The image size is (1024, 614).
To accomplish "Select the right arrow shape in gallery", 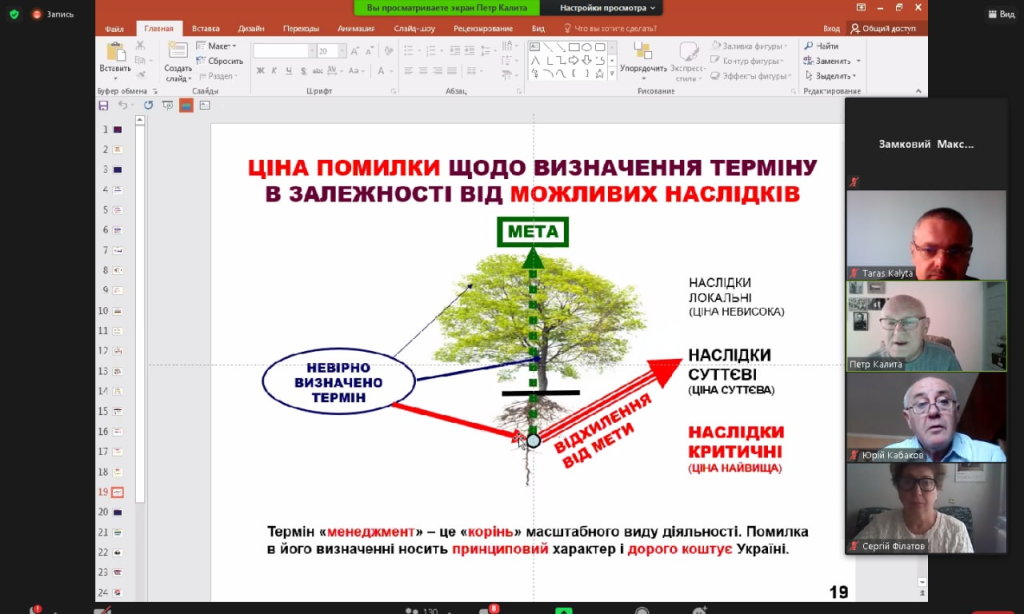I will tap(573, 60).
